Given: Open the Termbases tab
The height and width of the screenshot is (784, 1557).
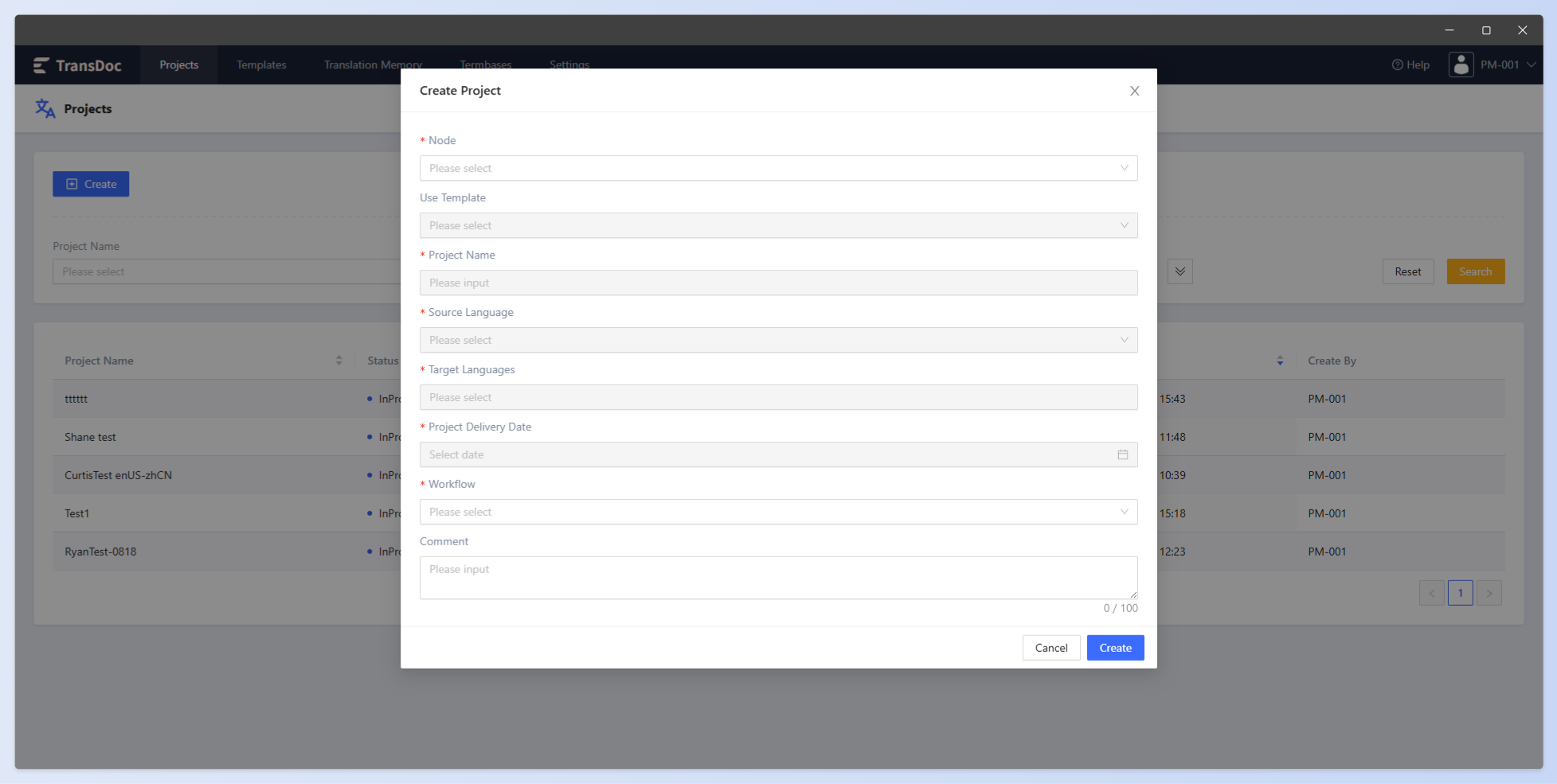Looking at the screenshot, I should click(x=486, y=64).
